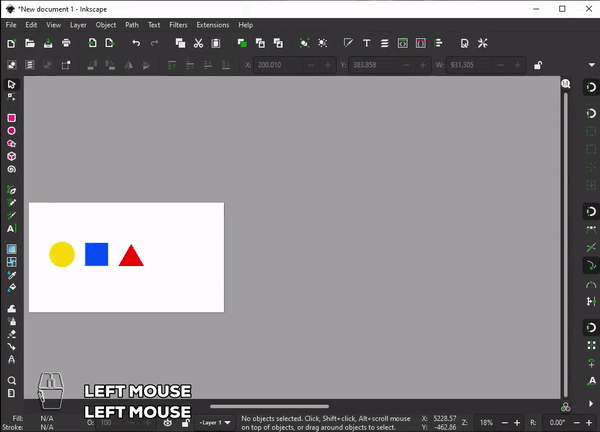Open the Filters menu

tap(178, 24)
